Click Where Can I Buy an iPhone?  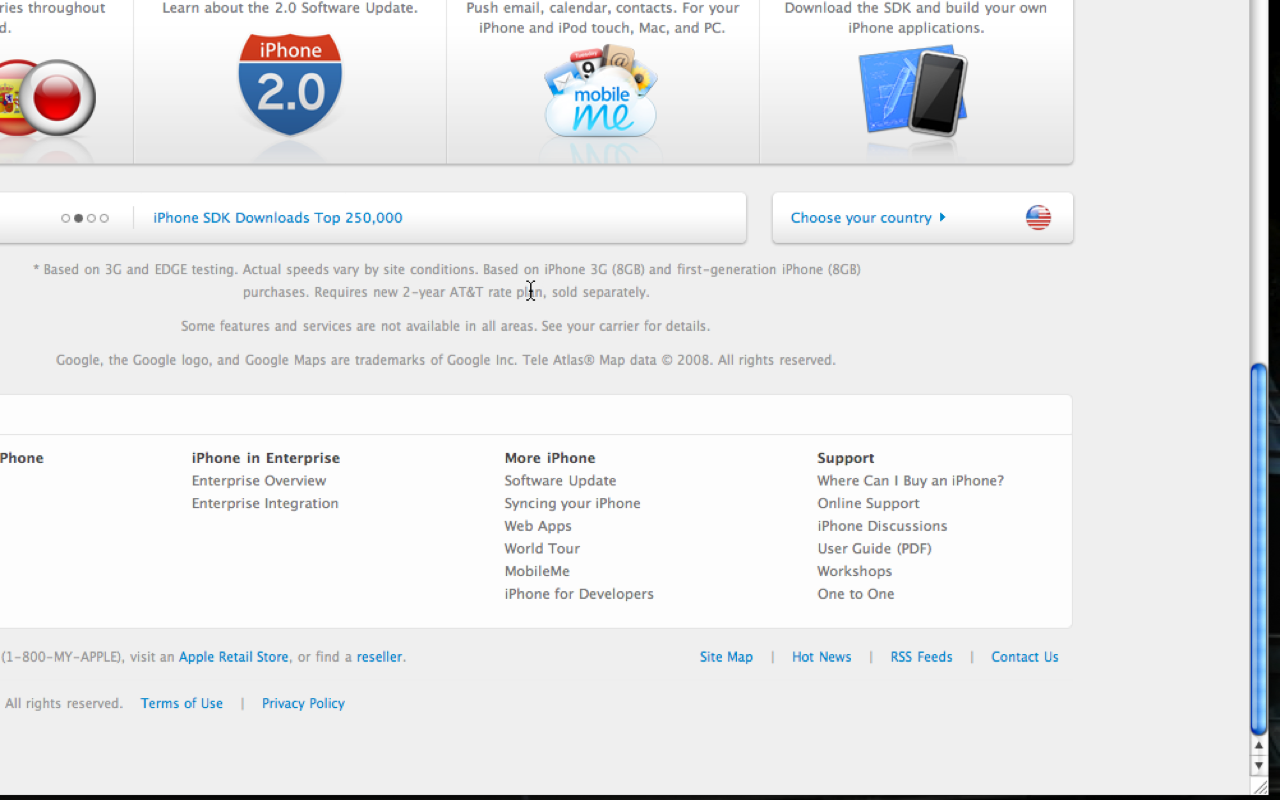click(x=910, y=481)
